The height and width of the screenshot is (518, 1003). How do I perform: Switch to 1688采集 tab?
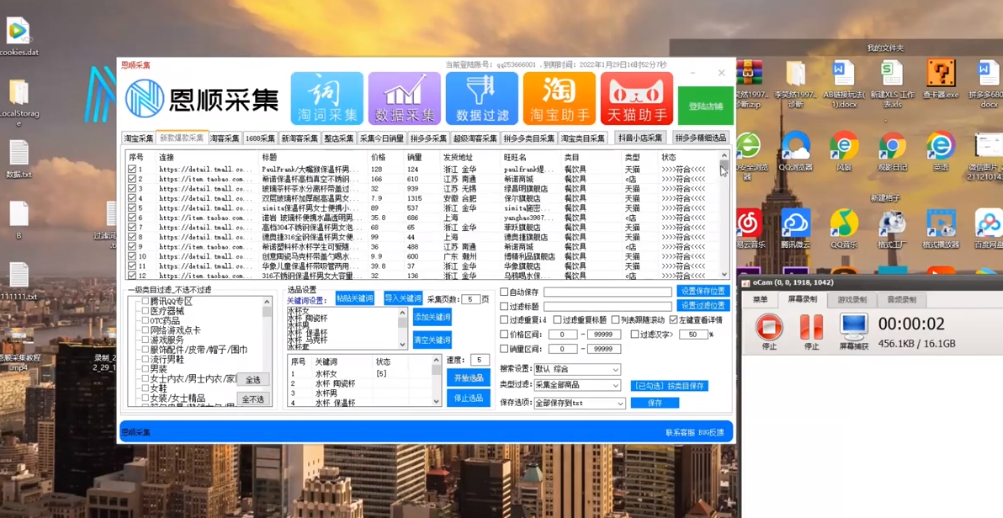click(260, 138)
